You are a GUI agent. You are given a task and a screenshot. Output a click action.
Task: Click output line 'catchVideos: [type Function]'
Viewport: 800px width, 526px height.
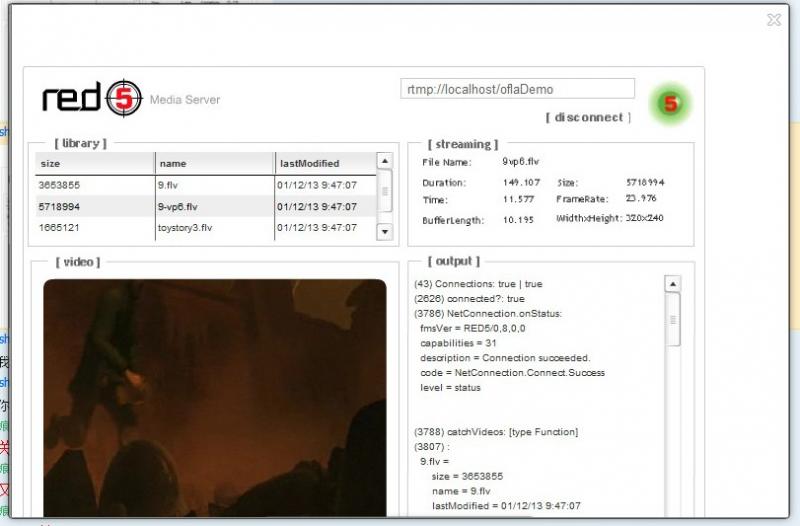496,432
